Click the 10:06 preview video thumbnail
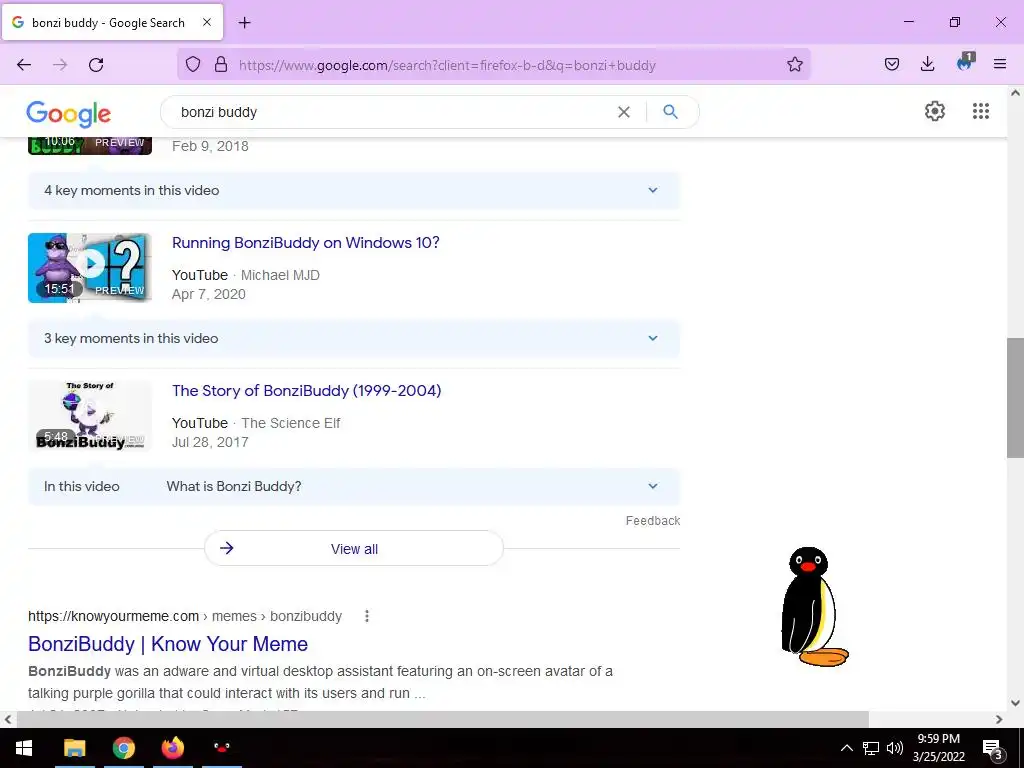Image resolution: width=1024 pixels, height=768 pixels. pyautogui.click(x=90, y=145)
